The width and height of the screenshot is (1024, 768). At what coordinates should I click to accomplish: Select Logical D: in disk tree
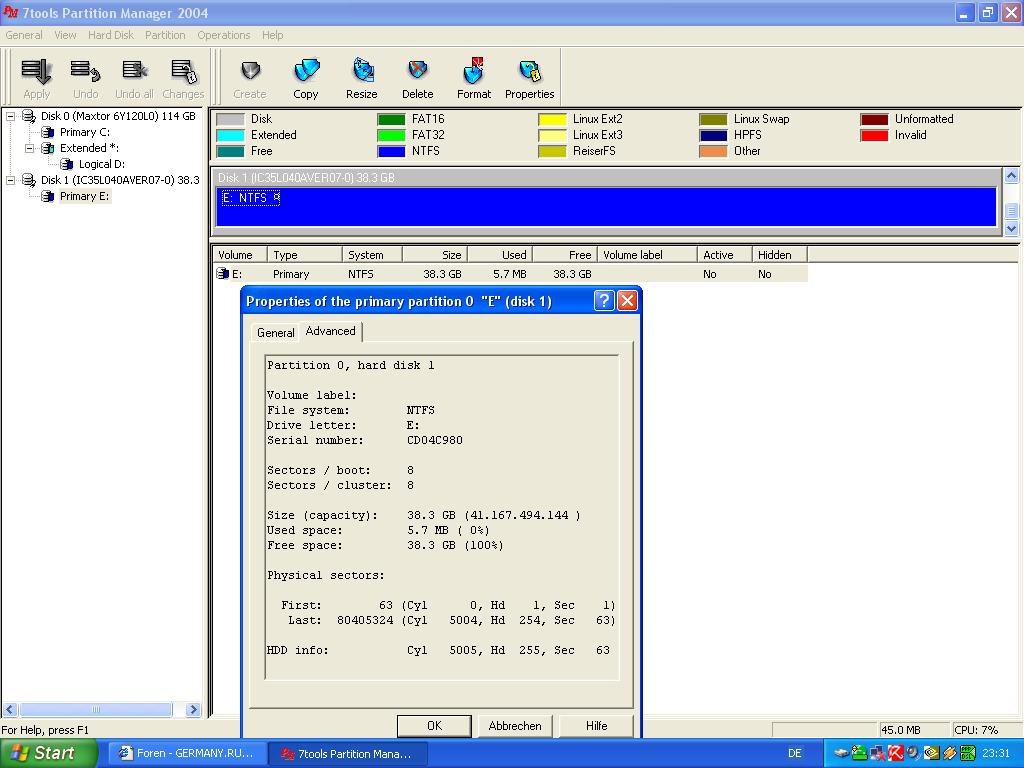coord(102,164)
